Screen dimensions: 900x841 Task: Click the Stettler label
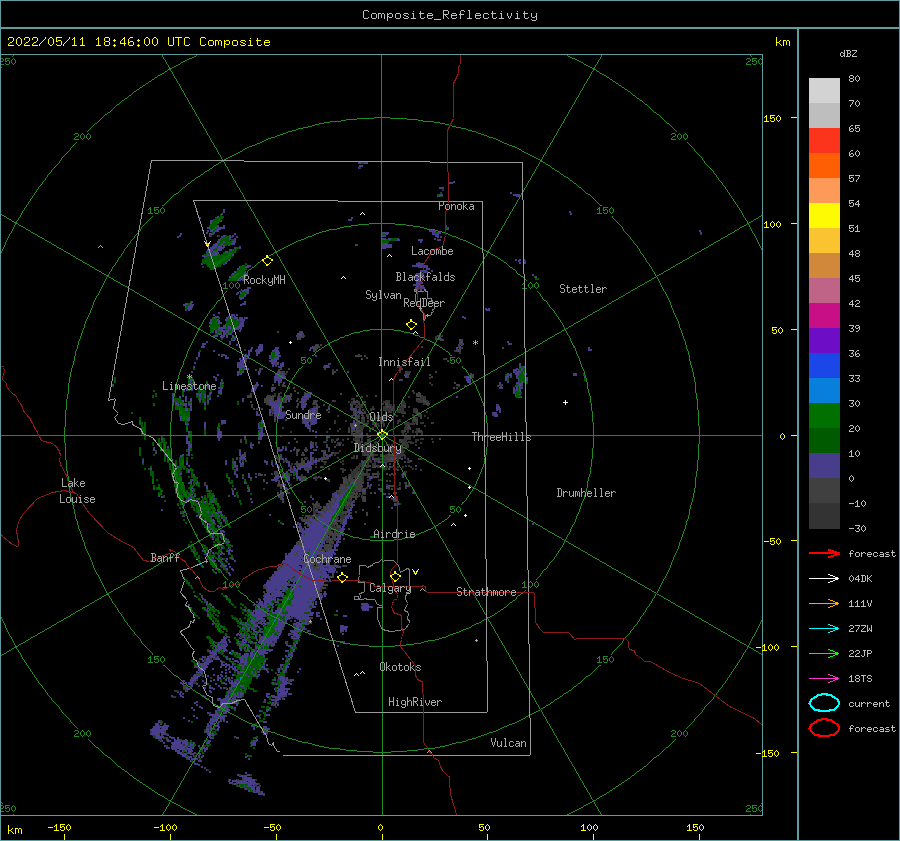pyautogui.click(x=583, y=289)
